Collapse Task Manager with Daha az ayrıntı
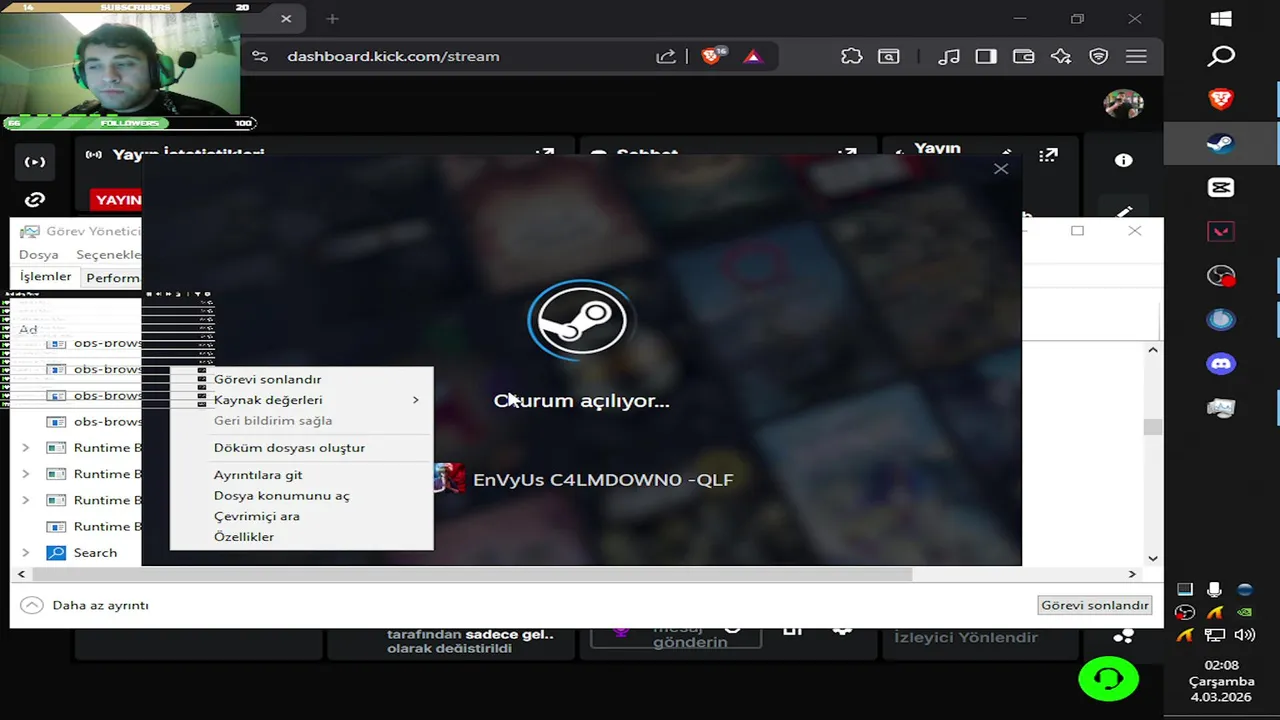The image size is (1280, 720). point(84,605)
